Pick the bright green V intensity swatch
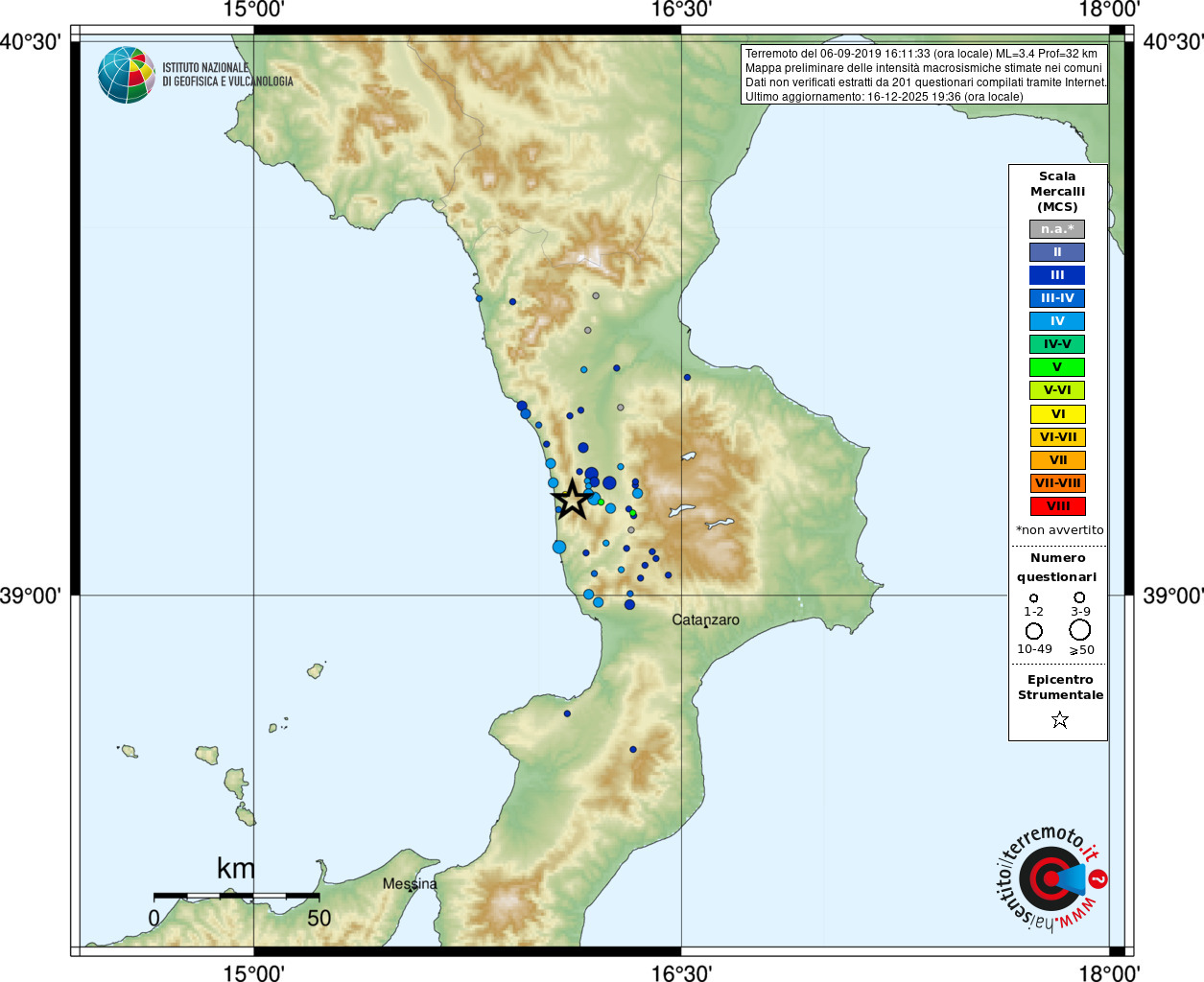The width and height of the screenshot is (1204, 982). tap(1057, 367)
